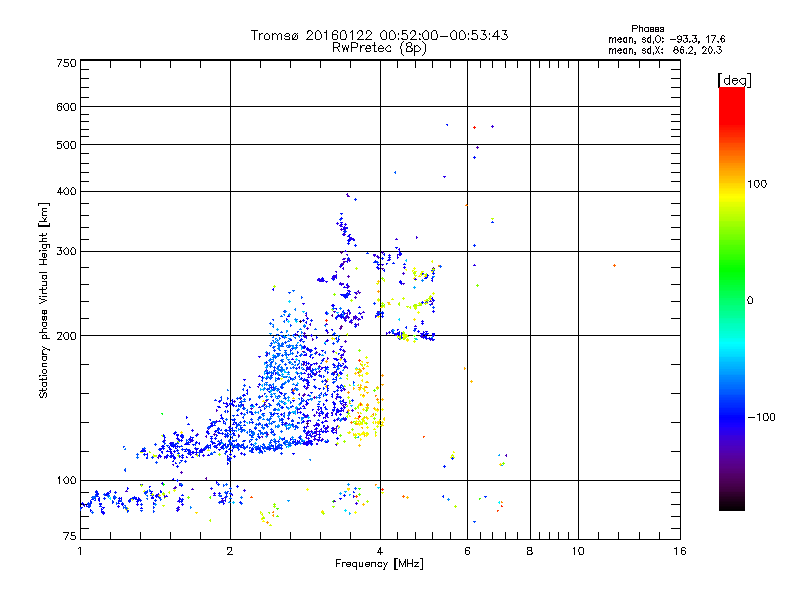Click the y-axis label '400'
Image resolution: width=800 pixels, height=600 pixels.
tap(66, 192)
